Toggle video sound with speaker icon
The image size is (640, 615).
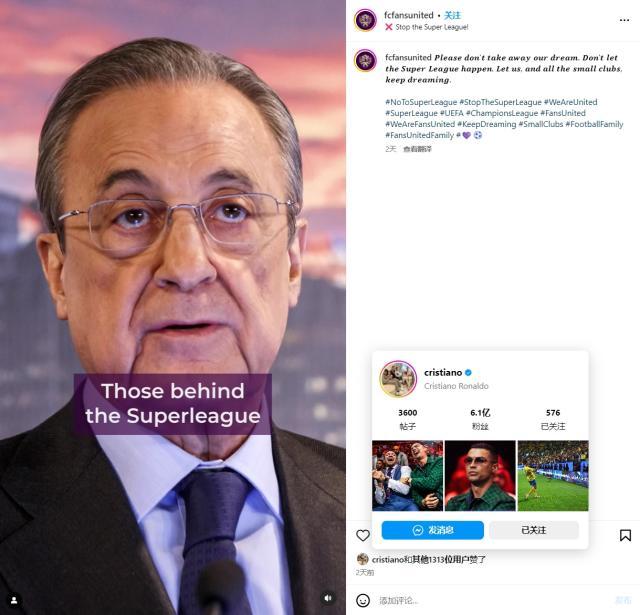pyautogui.click(x=327, y=598)
